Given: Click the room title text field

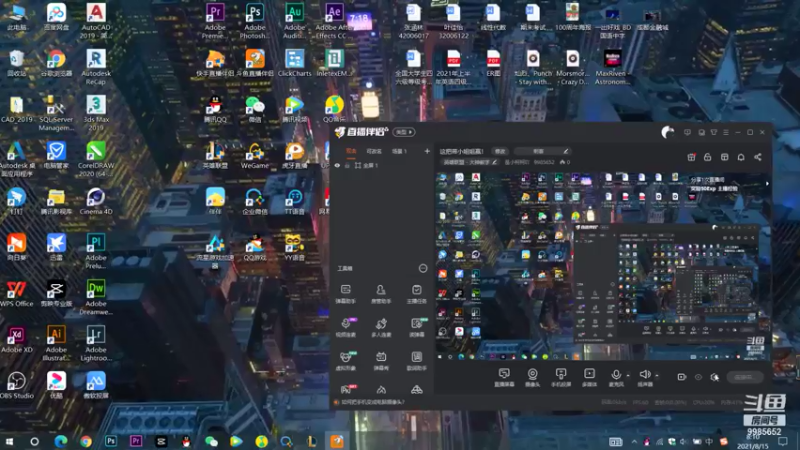Looking at the screenshot, I should (461, 151).
